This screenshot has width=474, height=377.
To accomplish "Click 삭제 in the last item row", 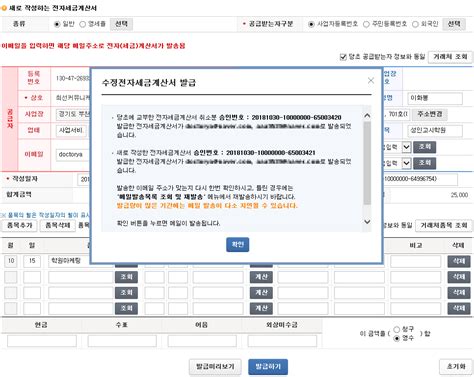I will [x=459, y=309].
